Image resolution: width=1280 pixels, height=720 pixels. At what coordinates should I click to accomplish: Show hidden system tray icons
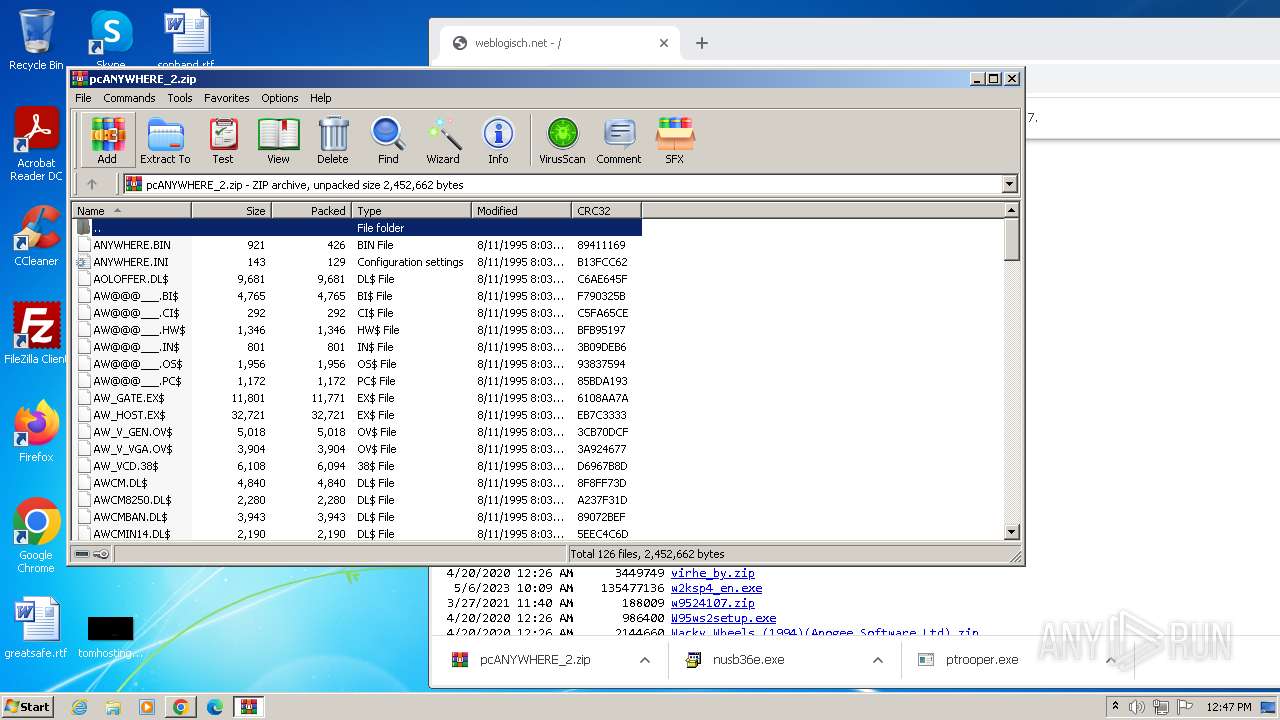tap(1115, 707)
